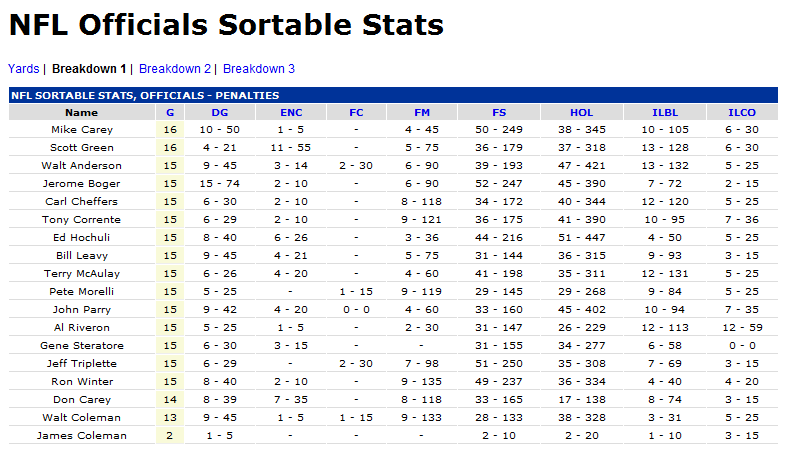Image resolution: width=789 pixels, height=457 pixels.
Task: Switch to Breakdown 2 view
Action: 175,69
